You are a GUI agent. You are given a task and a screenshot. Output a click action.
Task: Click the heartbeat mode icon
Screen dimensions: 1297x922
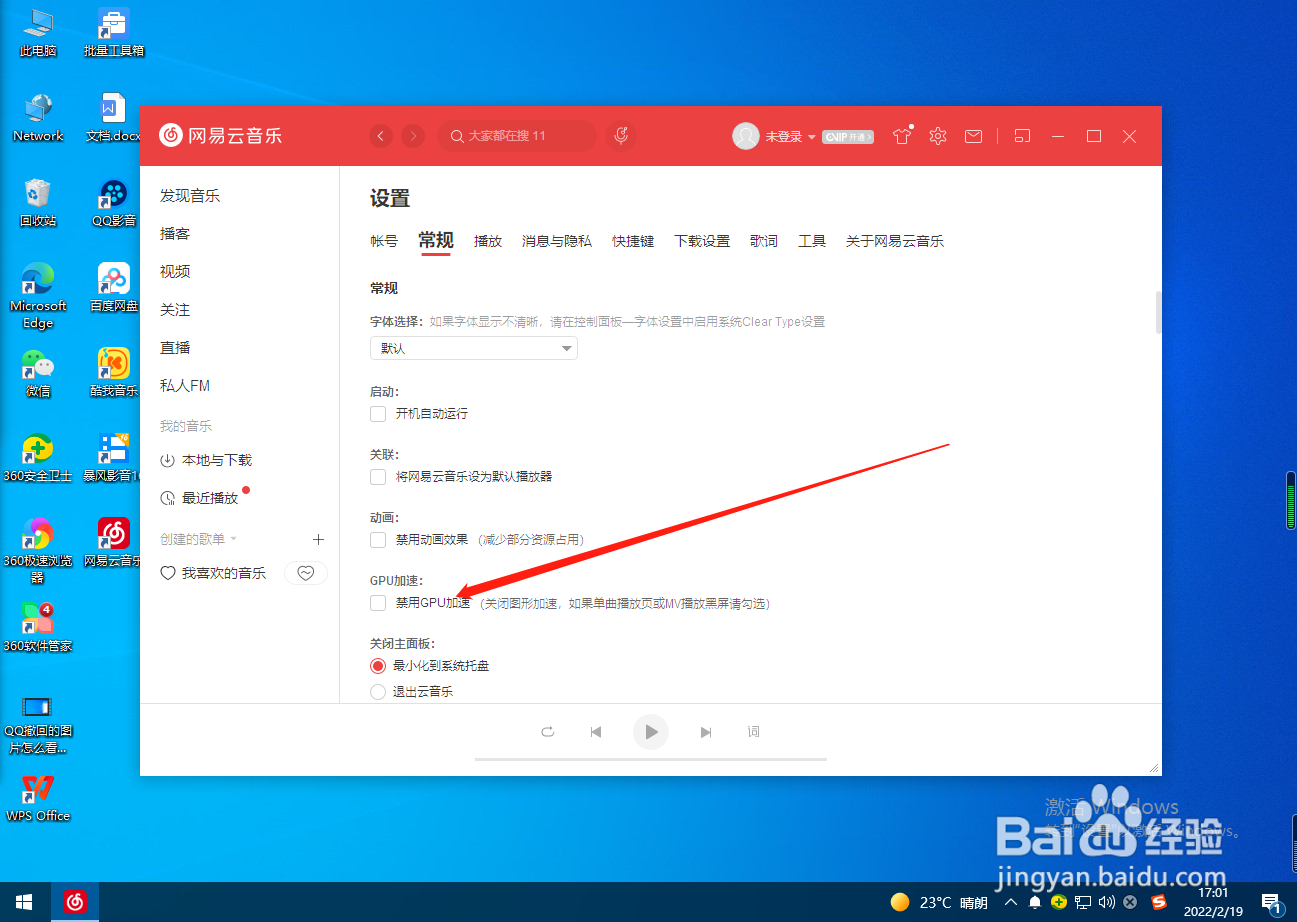(x=306, y=573)
